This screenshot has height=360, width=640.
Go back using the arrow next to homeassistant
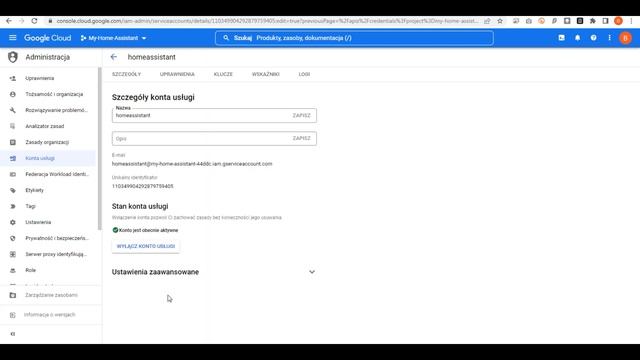(x=113, y=57)
